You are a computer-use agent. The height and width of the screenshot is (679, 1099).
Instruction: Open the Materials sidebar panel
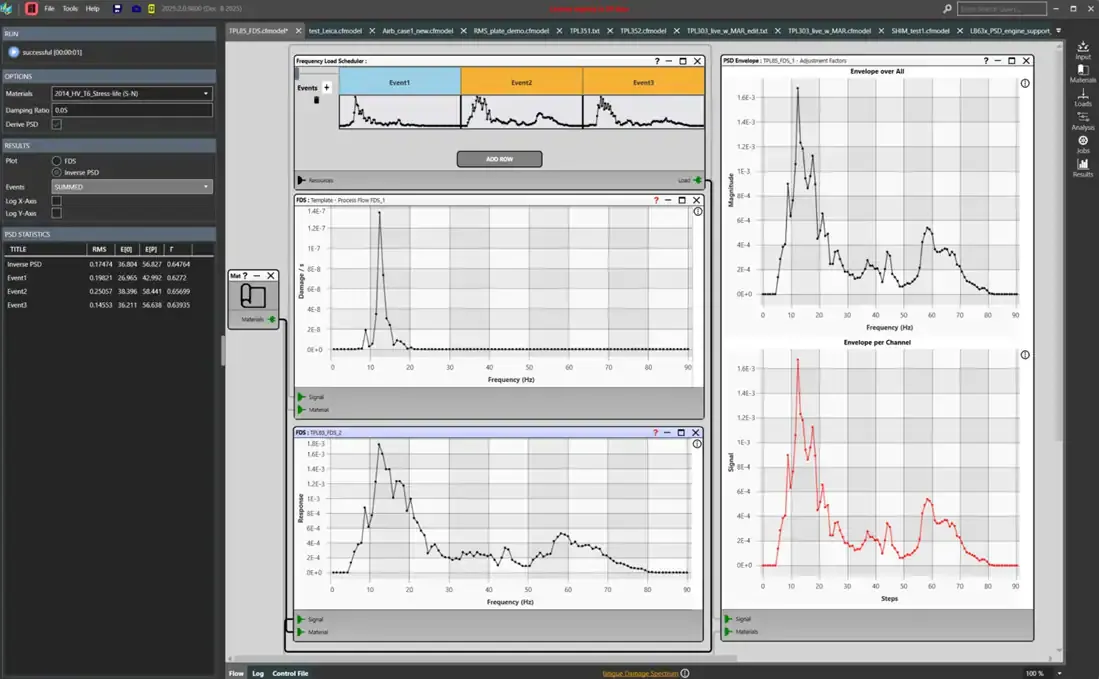[1083, 72]
